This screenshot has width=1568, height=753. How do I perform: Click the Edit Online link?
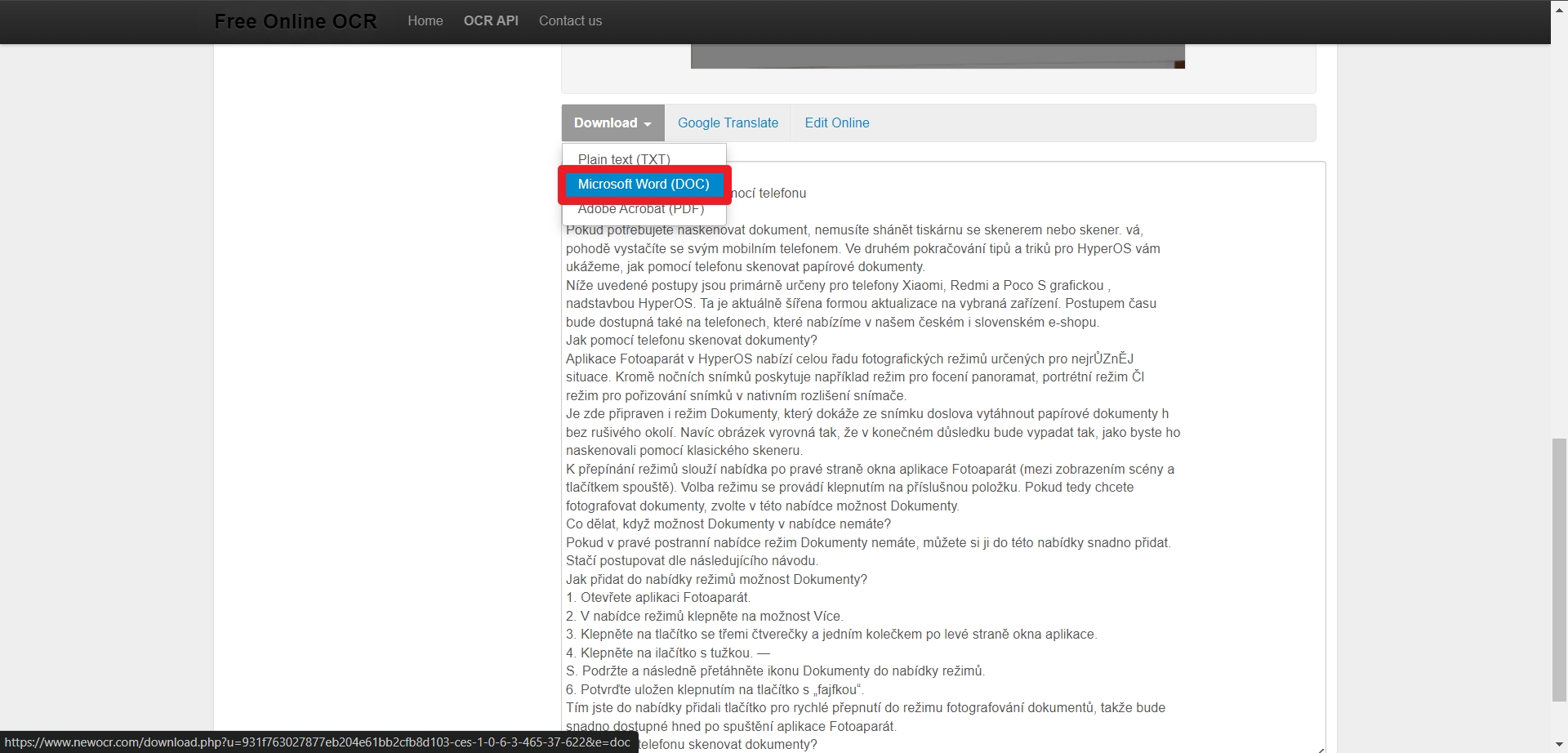[836, 123]
